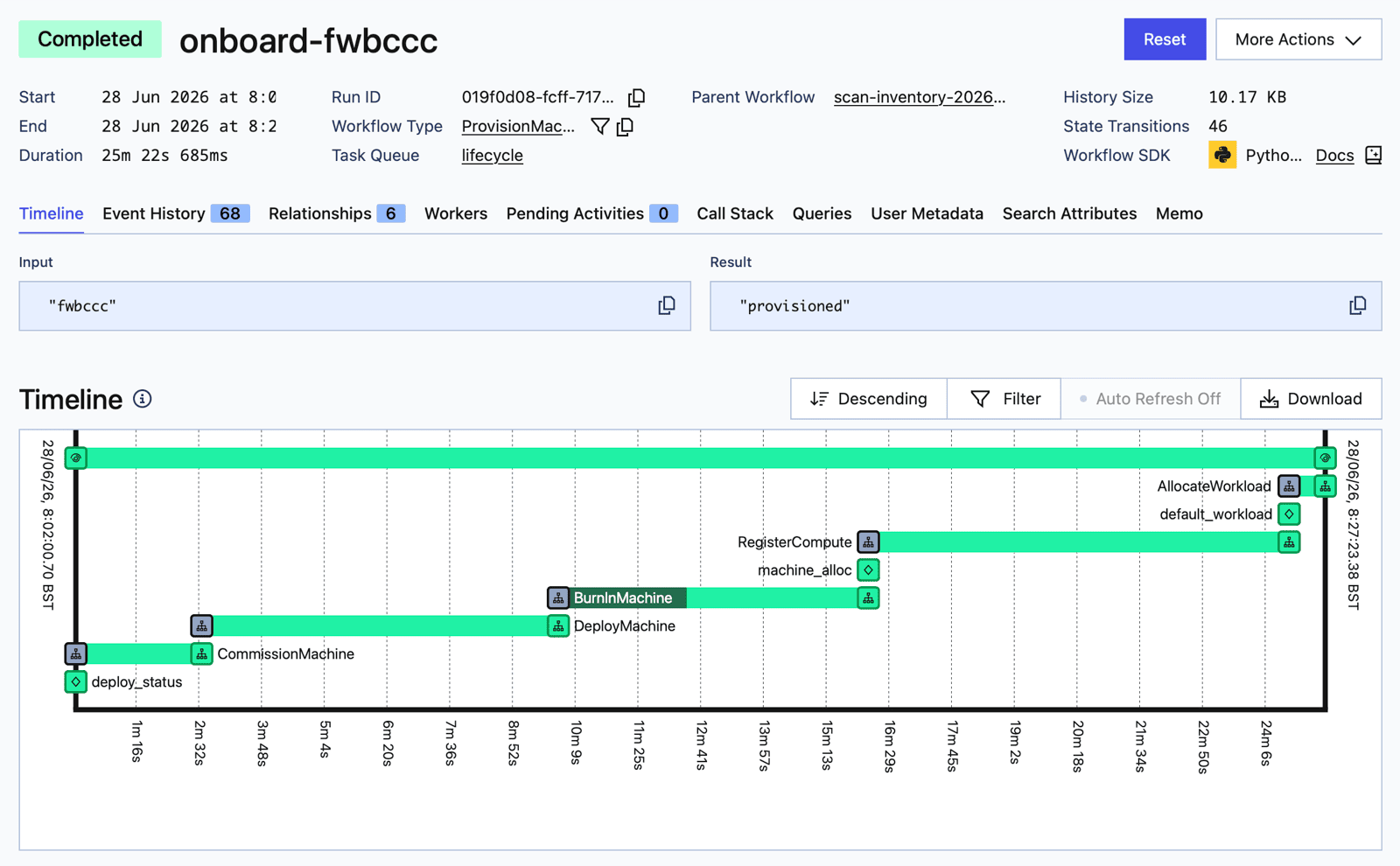Image resolution: width=1400 pixels, height=866 pixels.
Task: Click the Python SDK logo icon
Action: point(1222,155)
